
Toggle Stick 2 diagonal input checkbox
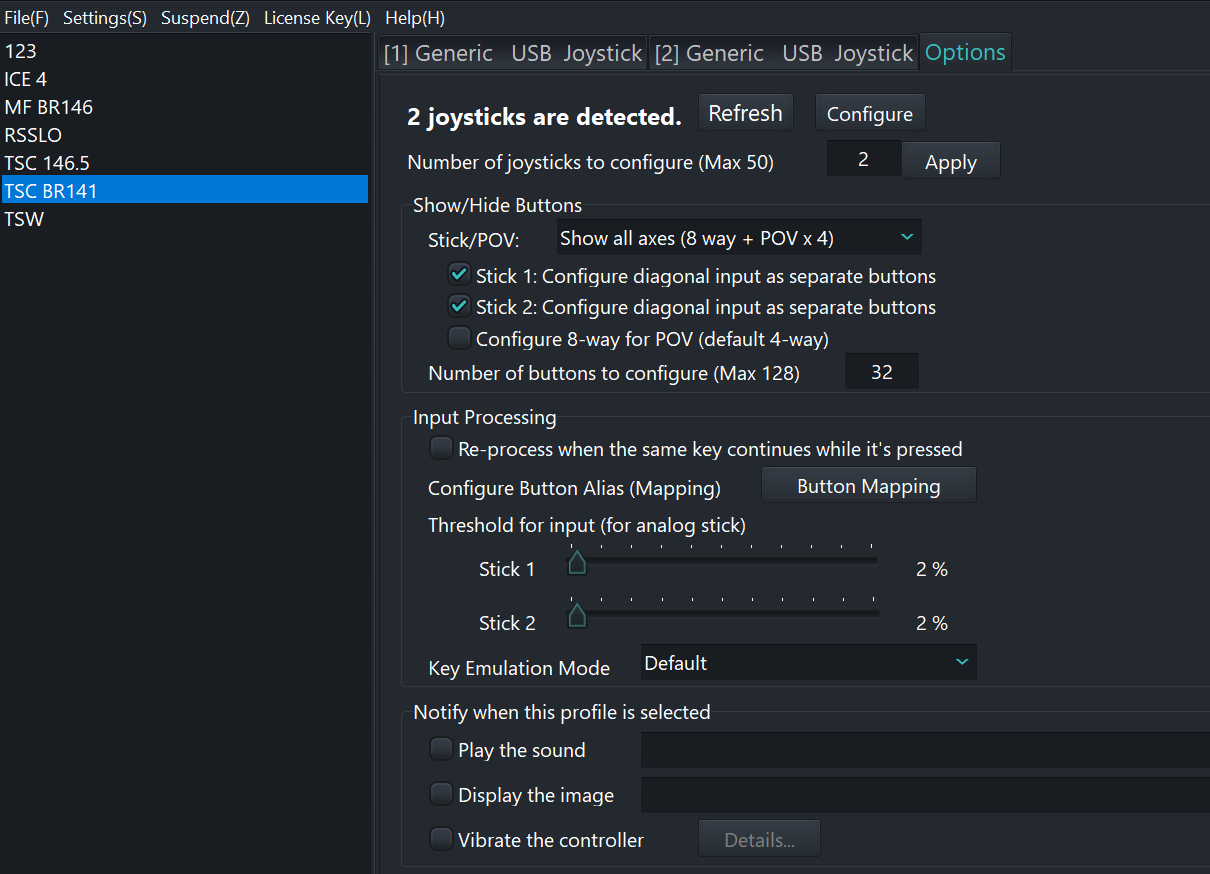click(x=460, y=306)
